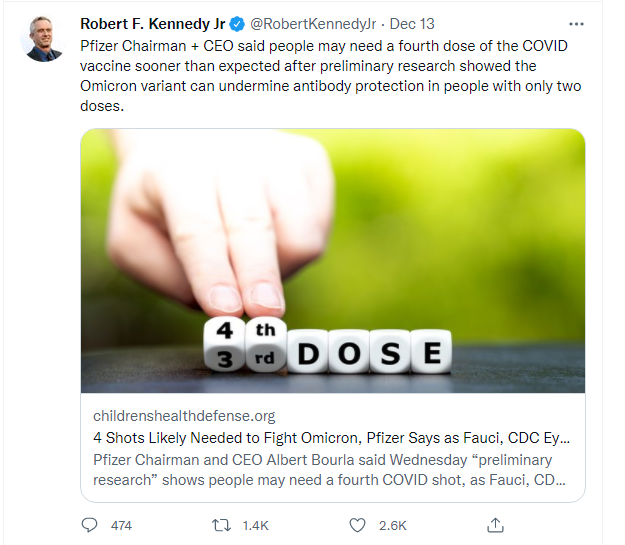The image size is (625, 545).
Task: Click the tweet text about Pfizer Chairman
Action: [x=331, y=76]
